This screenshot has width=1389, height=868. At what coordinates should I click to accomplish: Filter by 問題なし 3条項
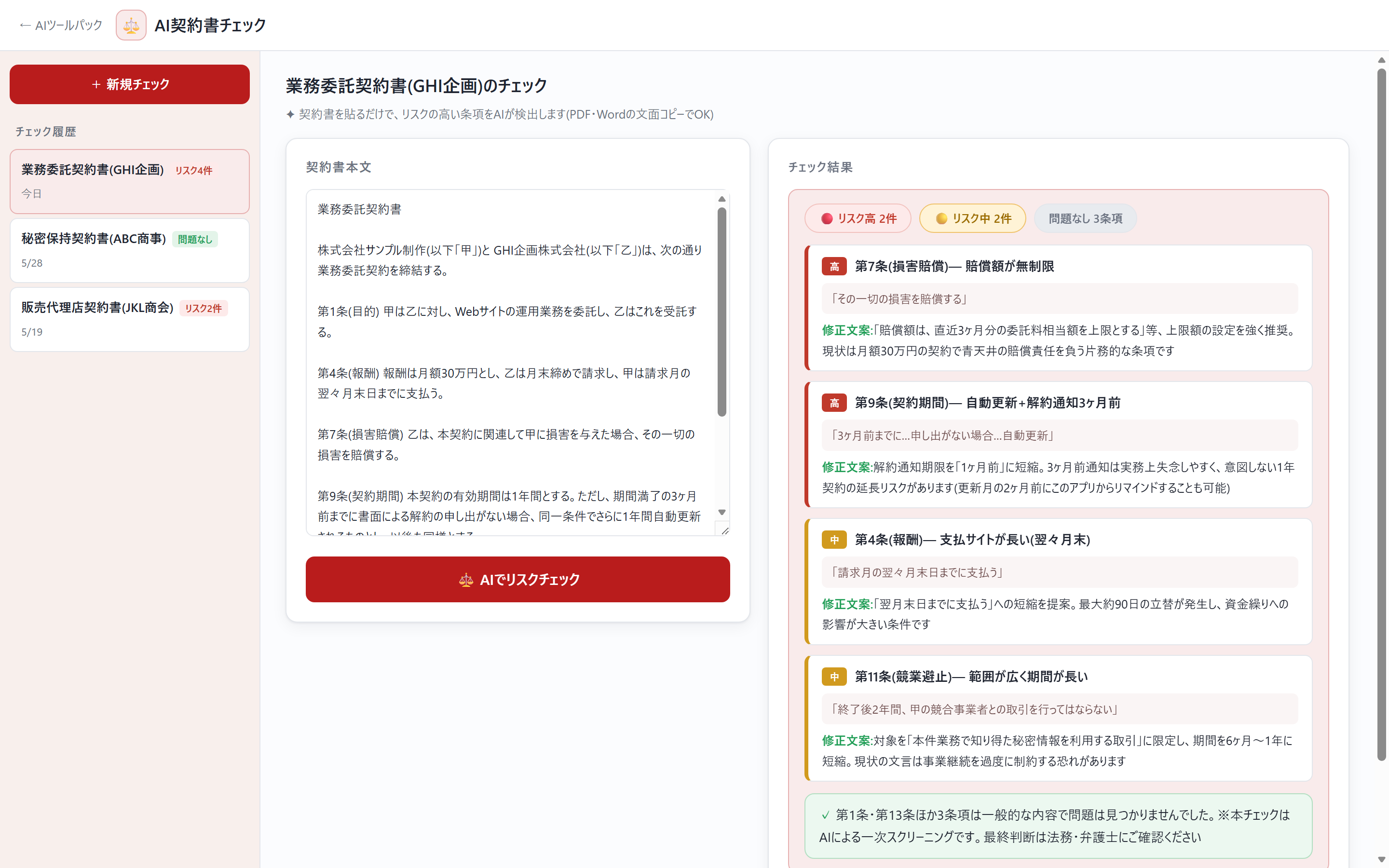pos(1085,218)
